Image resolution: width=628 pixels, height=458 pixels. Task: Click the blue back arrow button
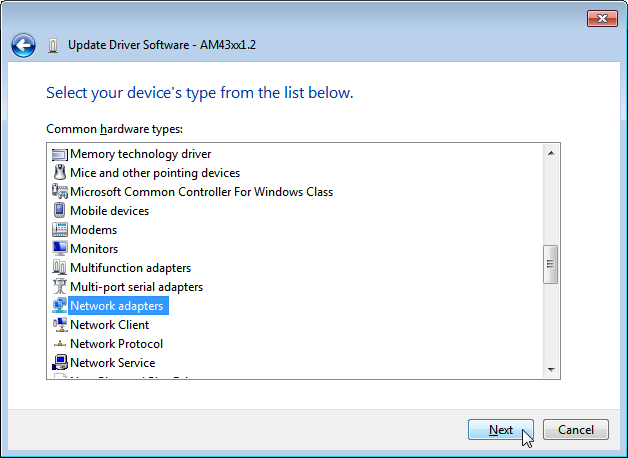[23, 45]
